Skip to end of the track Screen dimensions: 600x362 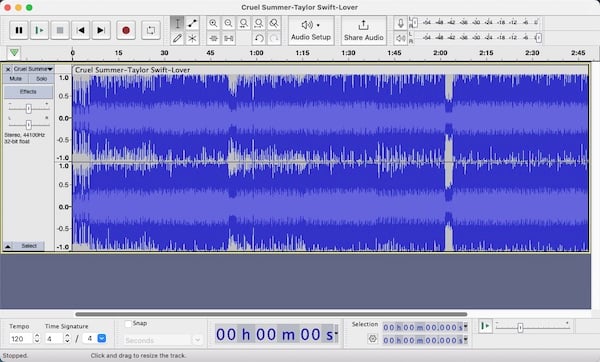pyautogui.click(x=101, y=30)
